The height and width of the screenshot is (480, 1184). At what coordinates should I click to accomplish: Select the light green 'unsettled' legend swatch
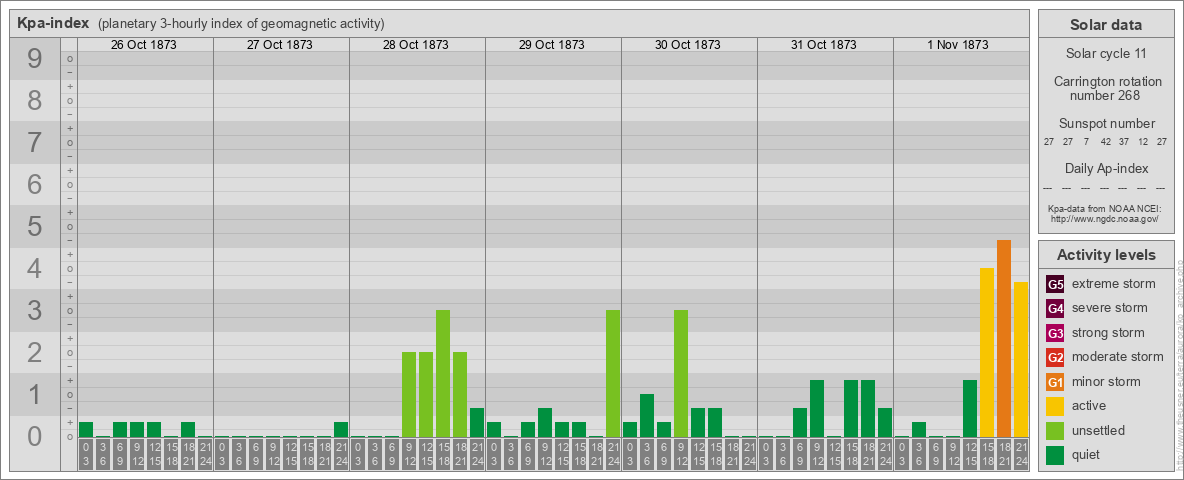pos(1055,430)
